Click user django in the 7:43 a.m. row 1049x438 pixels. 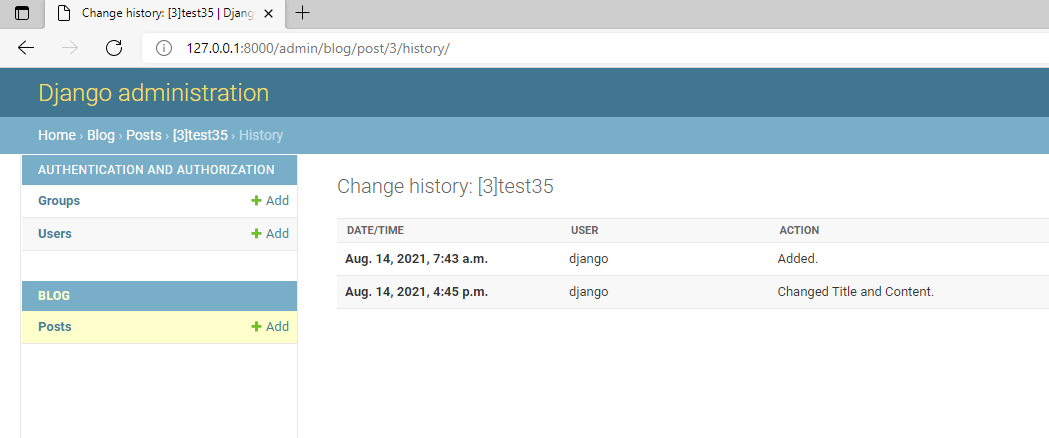589,259
